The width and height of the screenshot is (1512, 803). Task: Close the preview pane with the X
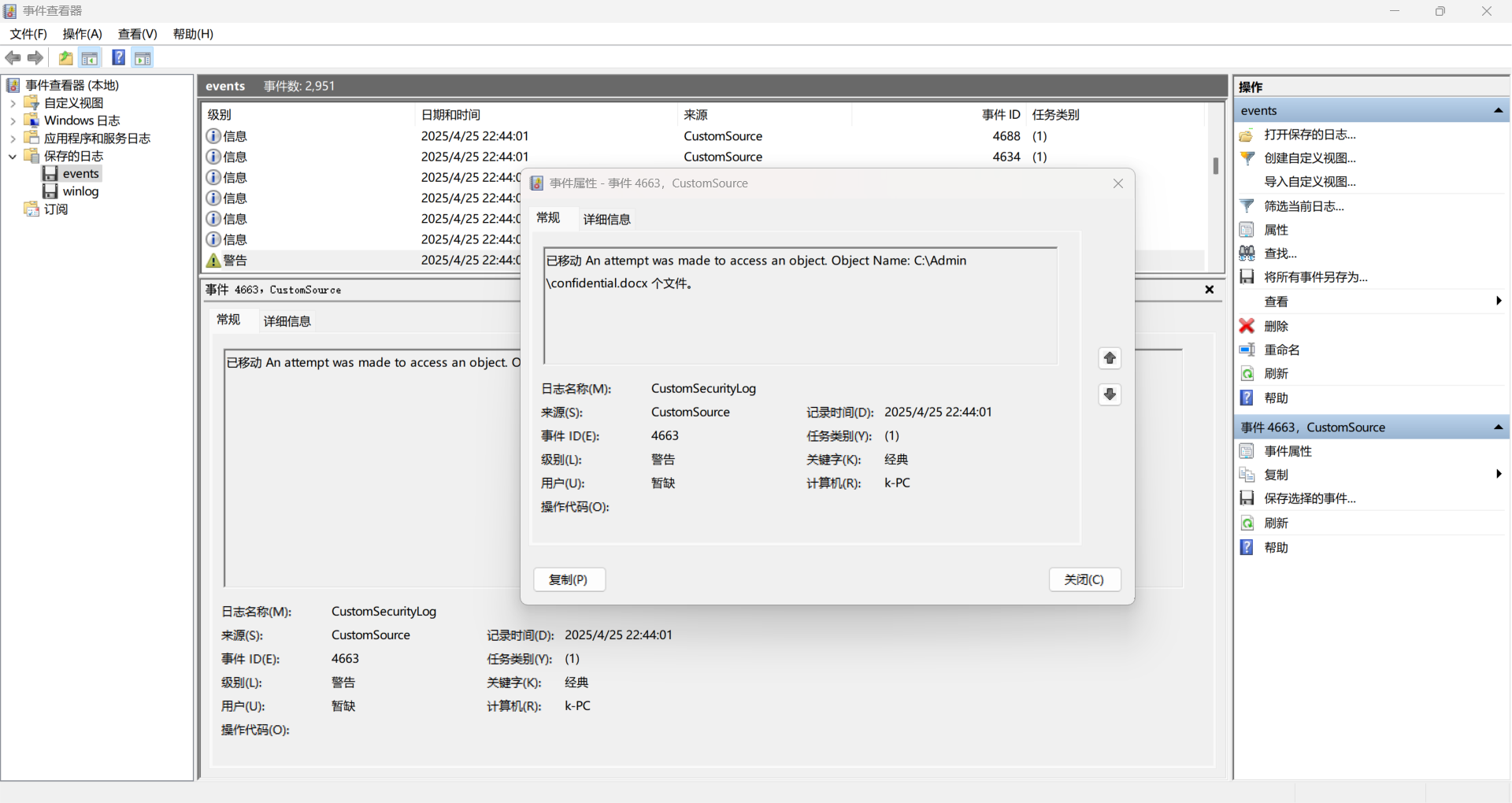[x=1210, y=290]
